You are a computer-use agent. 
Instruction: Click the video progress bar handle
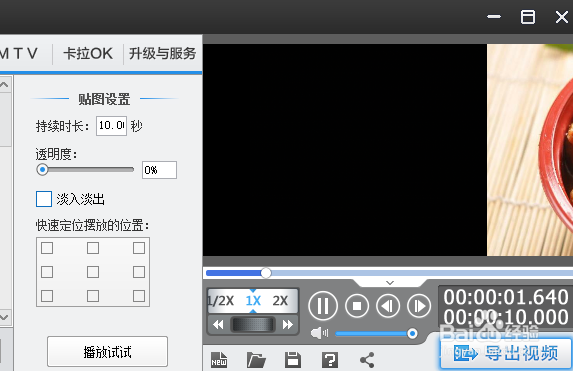click(x=266, y=273)
